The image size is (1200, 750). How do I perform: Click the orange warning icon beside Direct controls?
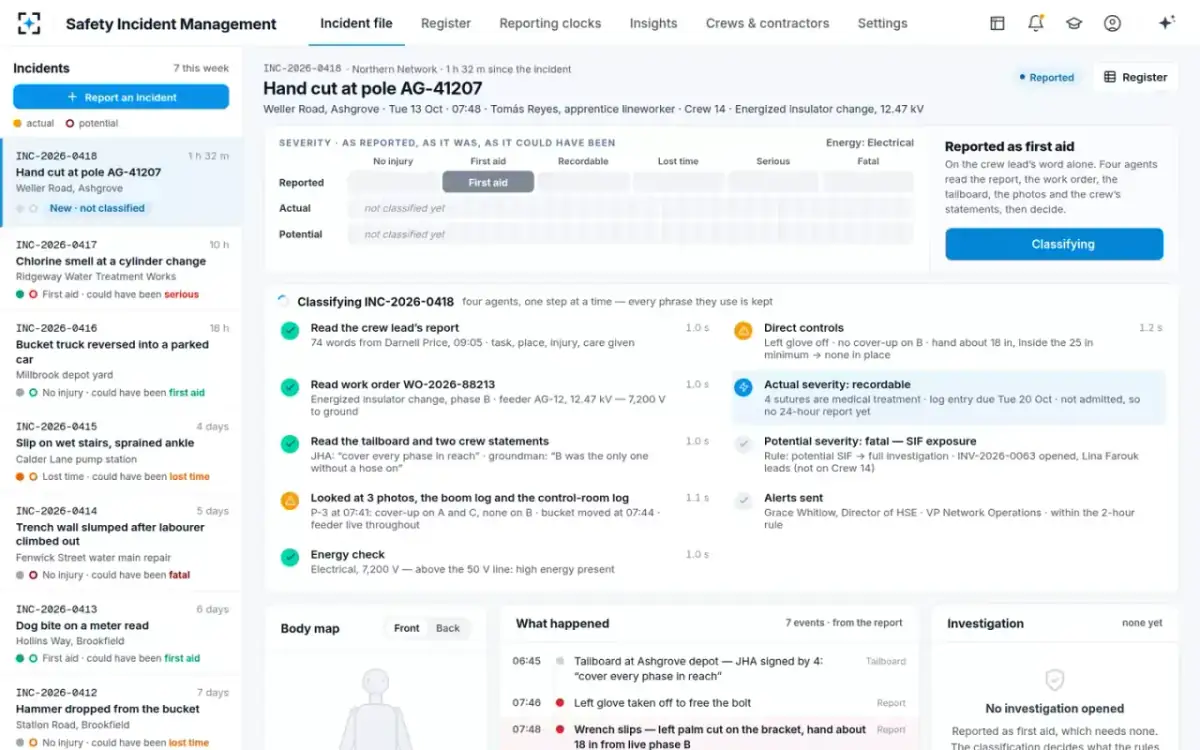pyautogui.click(x=743, y=331)
